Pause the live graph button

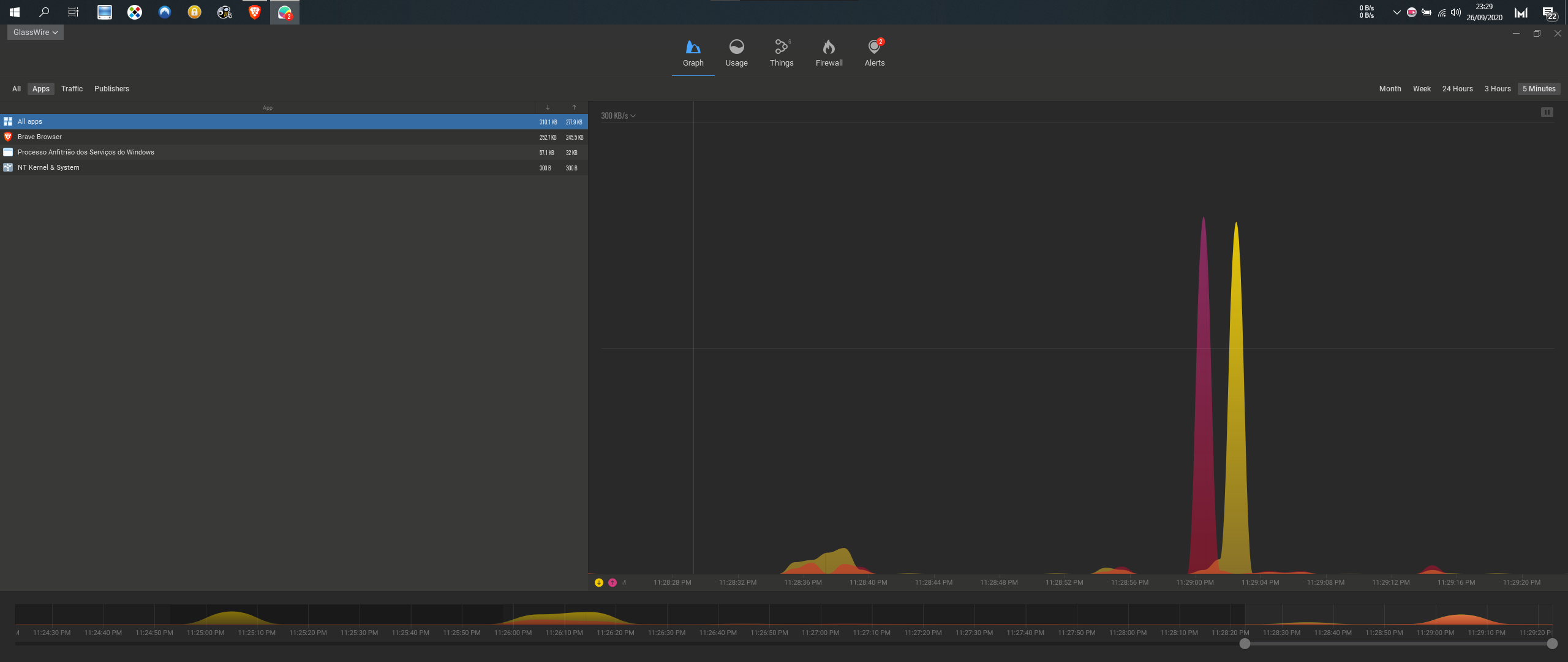(1547, 112)
